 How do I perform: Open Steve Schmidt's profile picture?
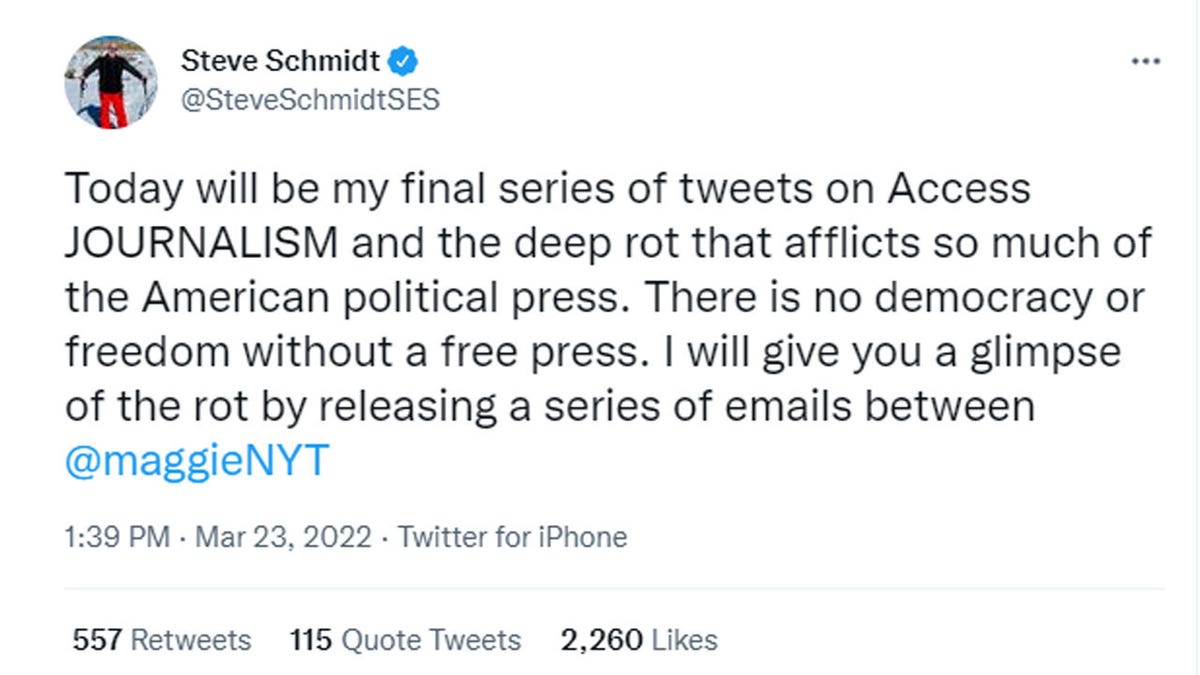pos(111,83)
